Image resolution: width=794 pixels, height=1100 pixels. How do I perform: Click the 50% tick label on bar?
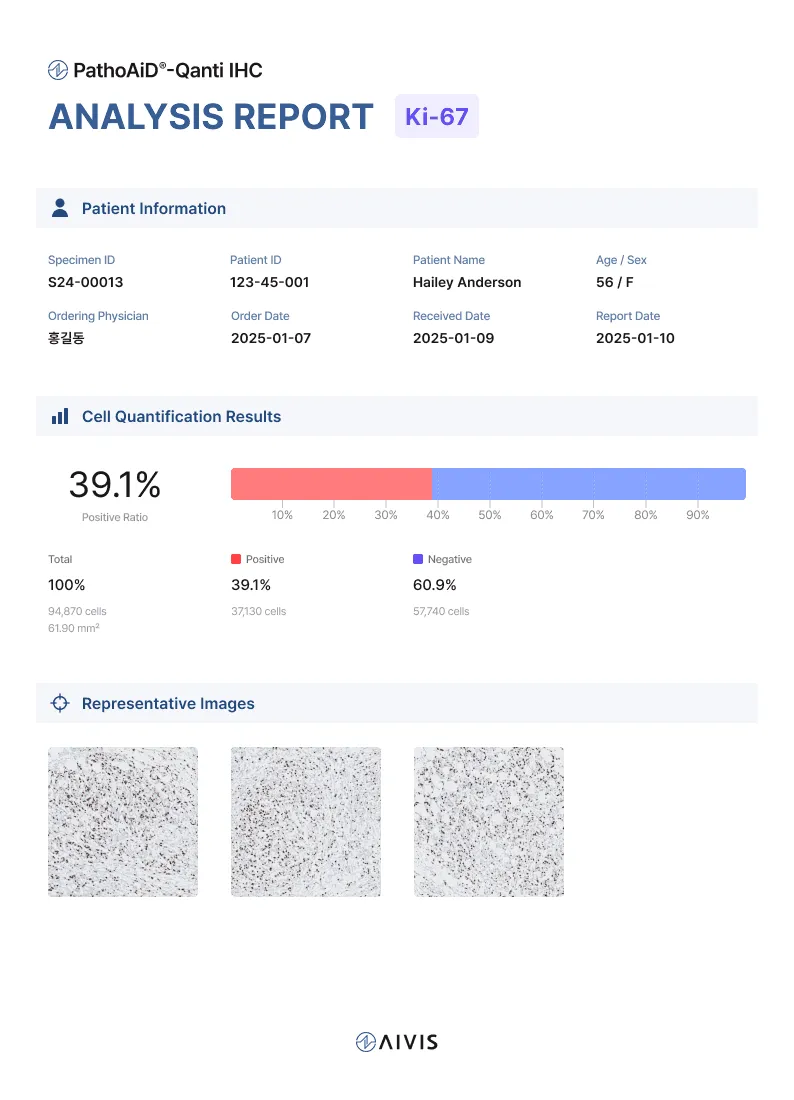coord(489,515)
